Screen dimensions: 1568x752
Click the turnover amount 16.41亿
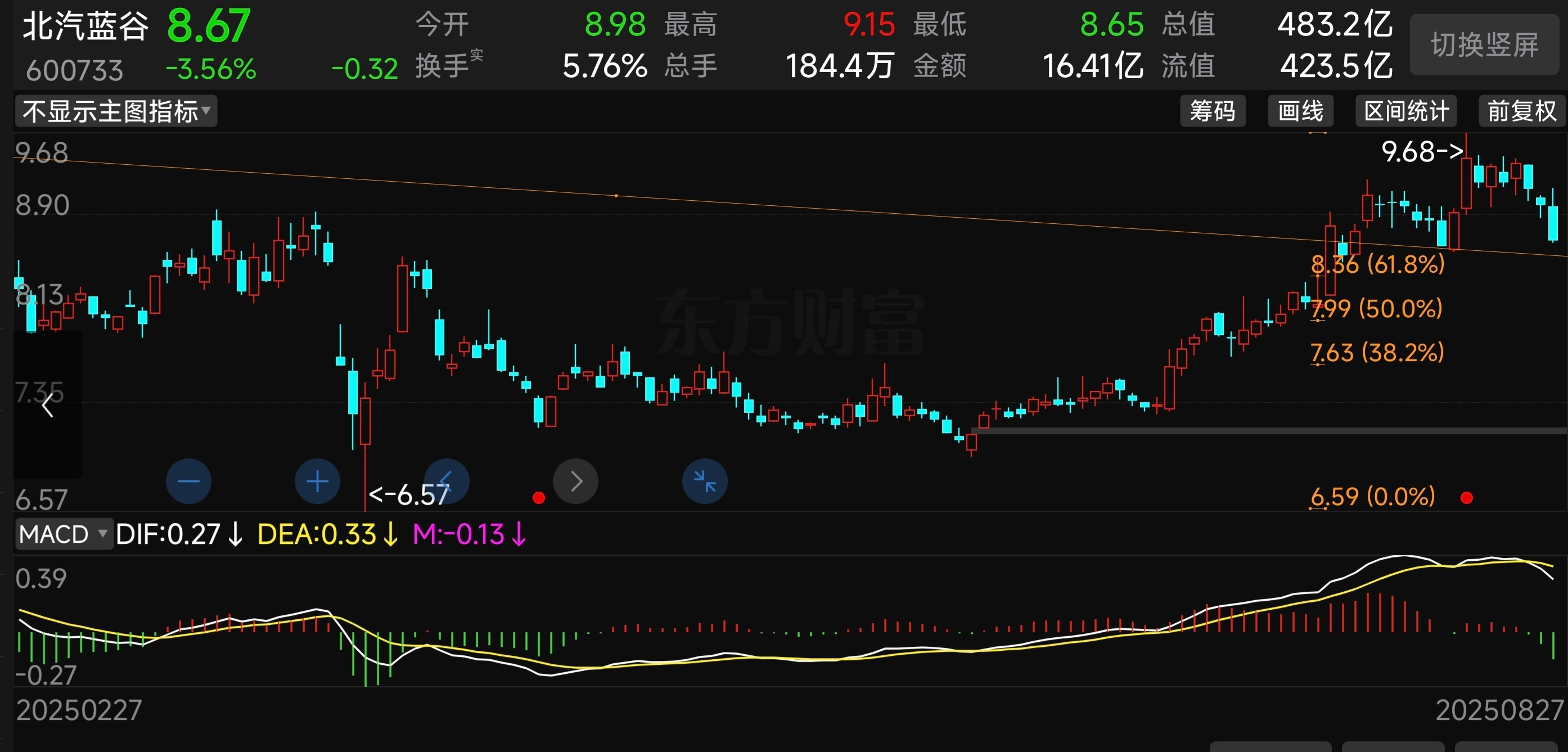click(1093, 66)
